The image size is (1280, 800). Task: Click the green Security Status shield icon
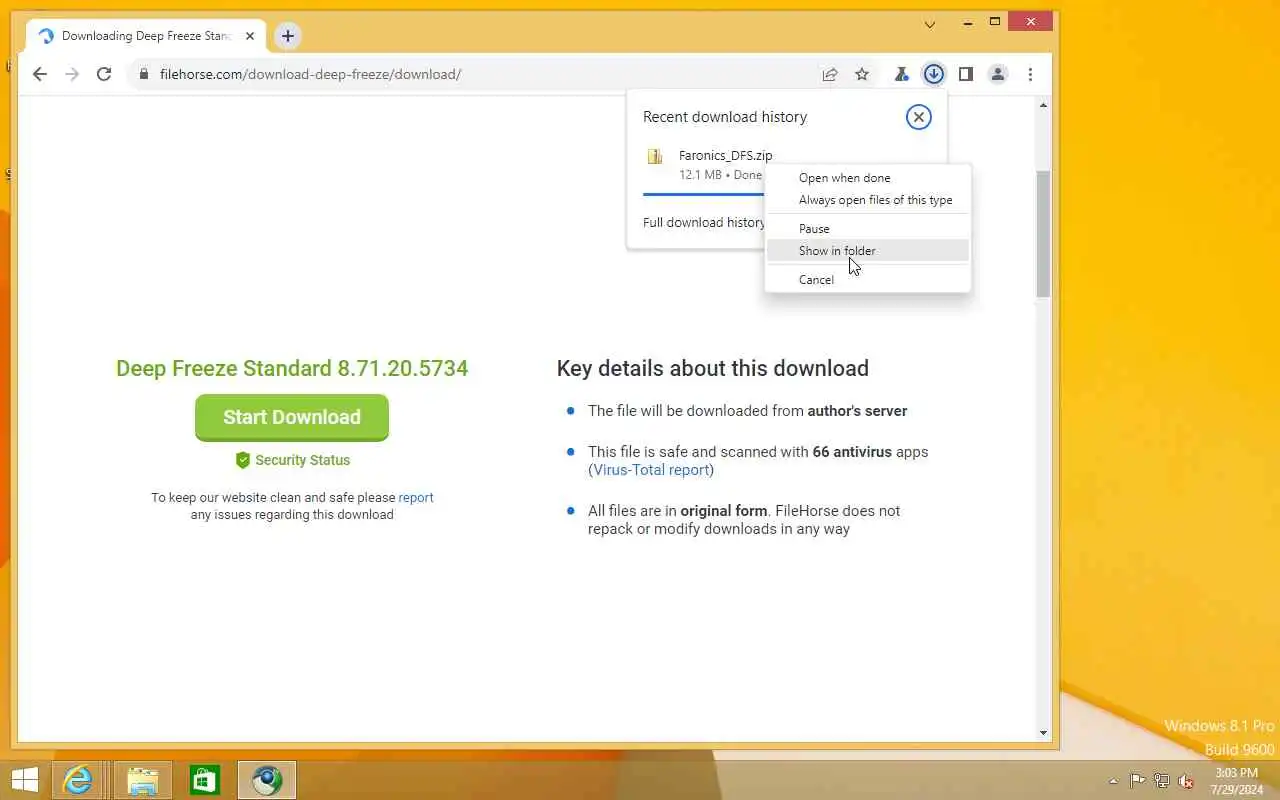coord(242,460)
